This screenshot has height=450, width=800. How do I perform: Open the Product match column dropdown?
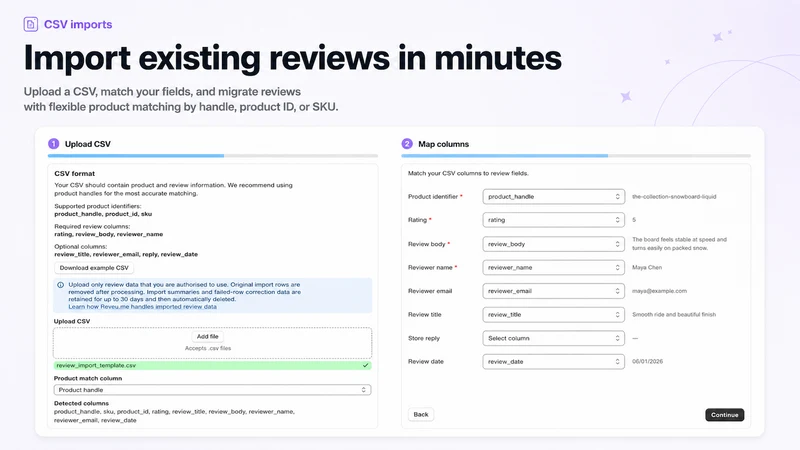[x=212, y=390]
